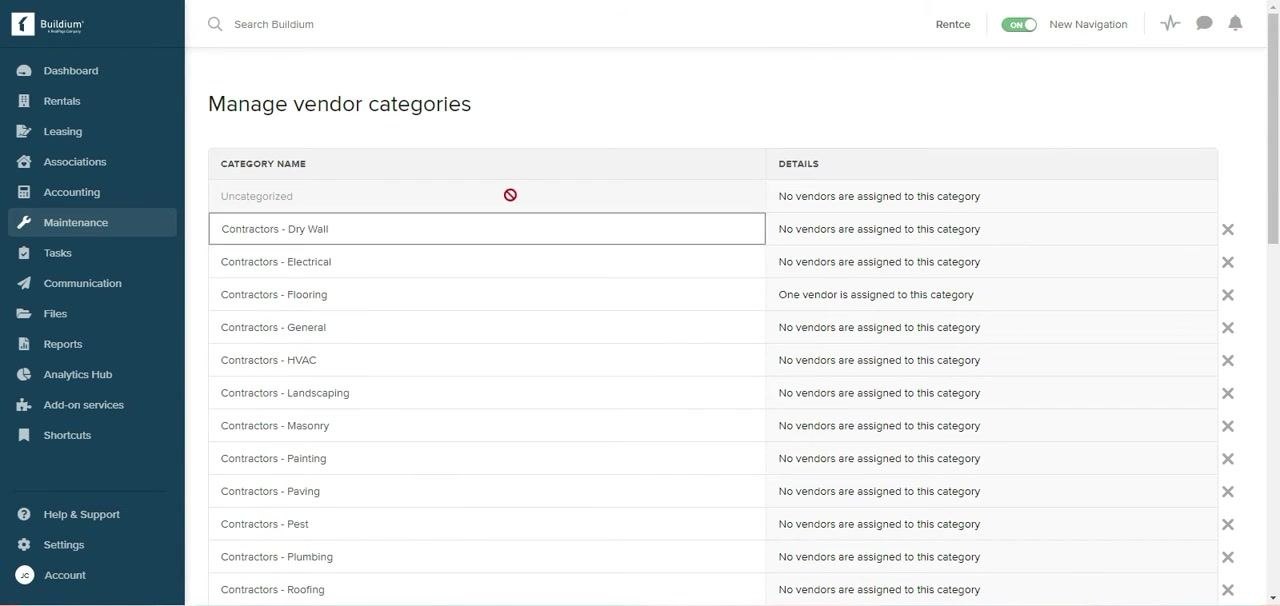Delete the Contractors - Flooring category

pos(1228,295)
